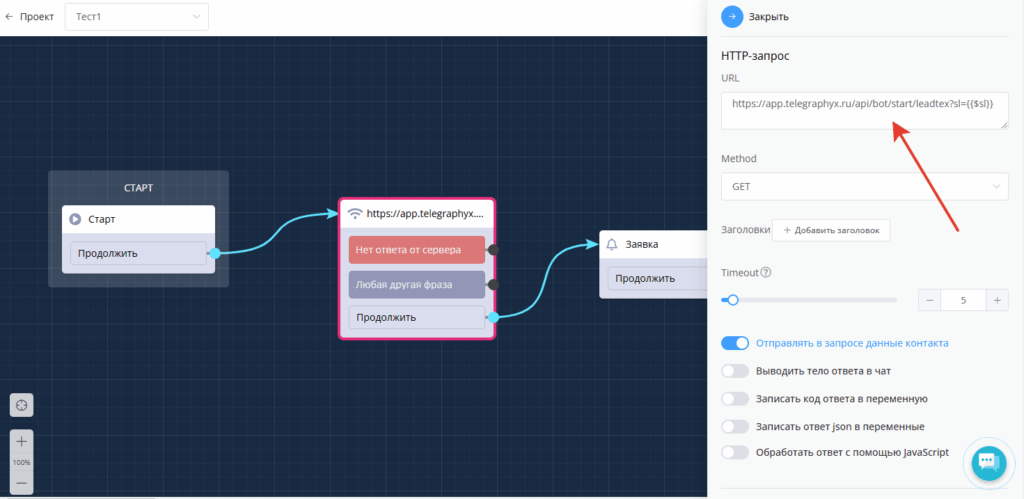Image resolution: width=1024 pixels, height=499 pixels.
Task: Click the play icon in Start node
Action: point(75,220)
